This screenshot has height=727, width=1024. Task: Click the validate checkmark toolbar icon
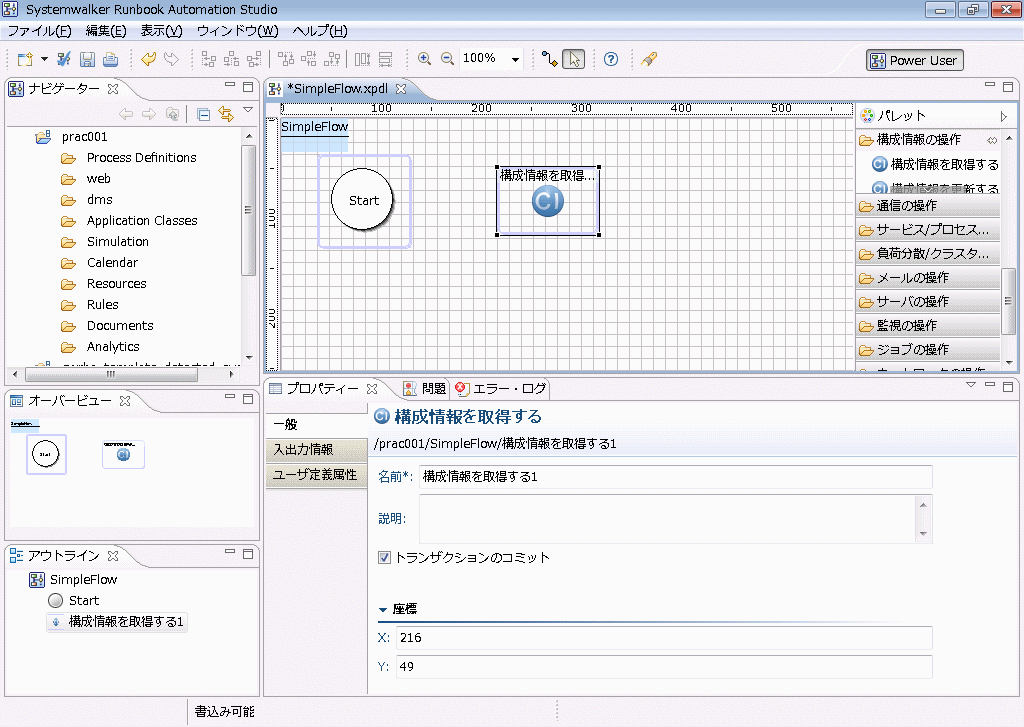click(x=63, y=59)
